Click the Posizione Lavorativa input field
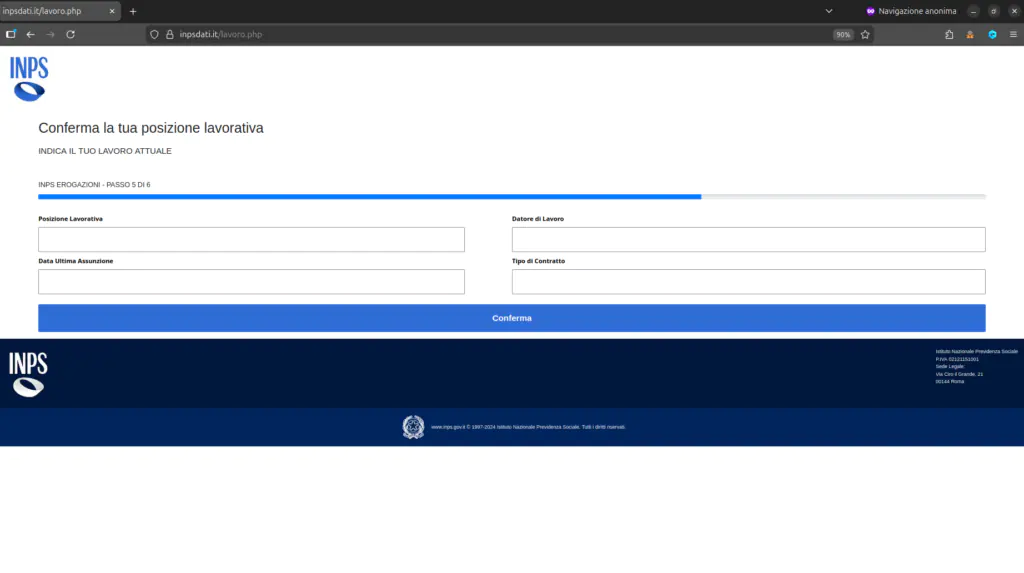The height and width of the screenshot is (573, 1024). pyautogui.click(x=251, y=240)
